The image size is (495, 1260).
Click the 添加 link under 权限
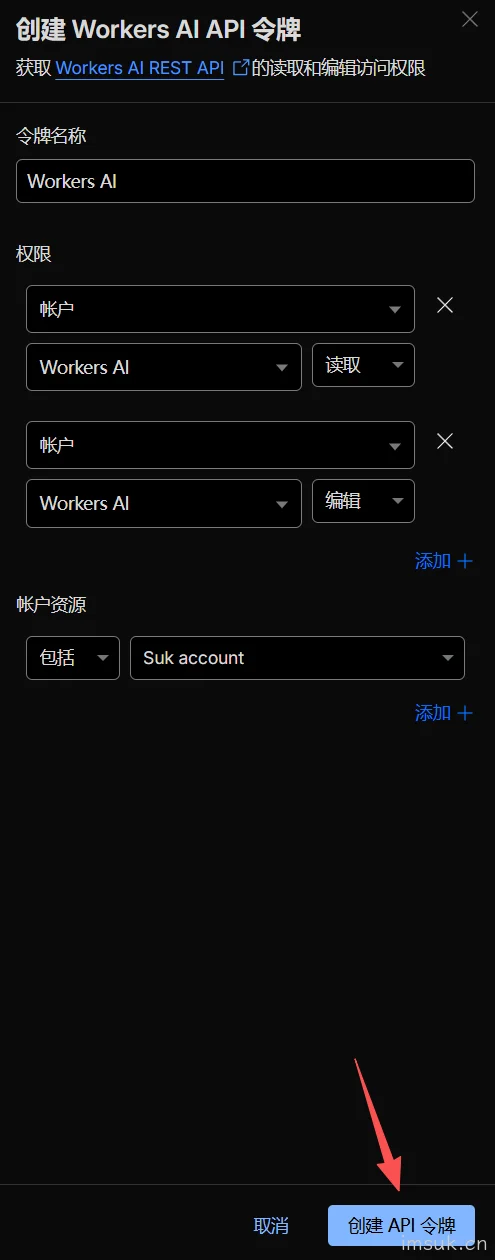pos(433,561)
